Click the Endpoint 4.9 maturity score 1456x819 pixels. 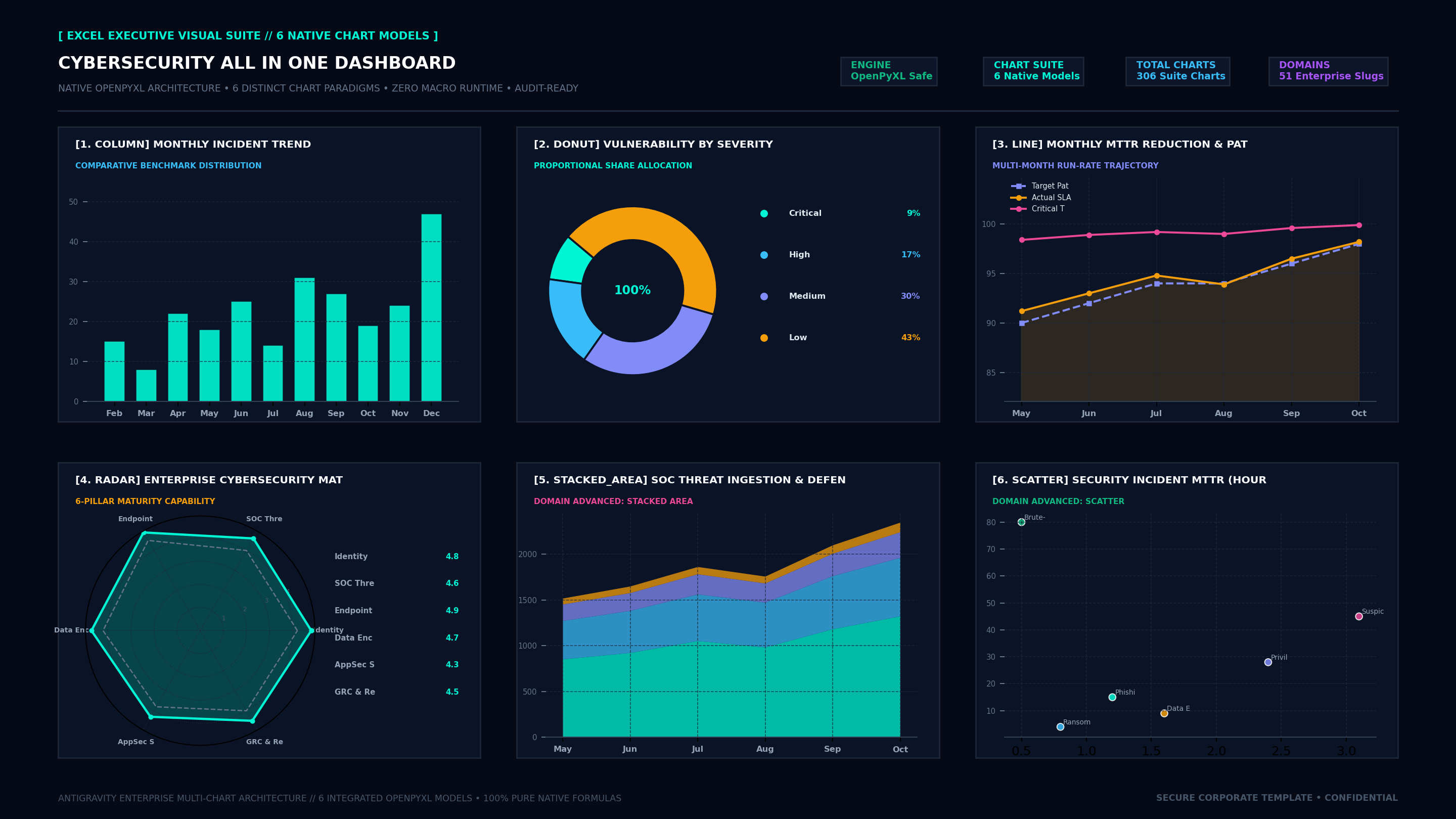(452, 611)
